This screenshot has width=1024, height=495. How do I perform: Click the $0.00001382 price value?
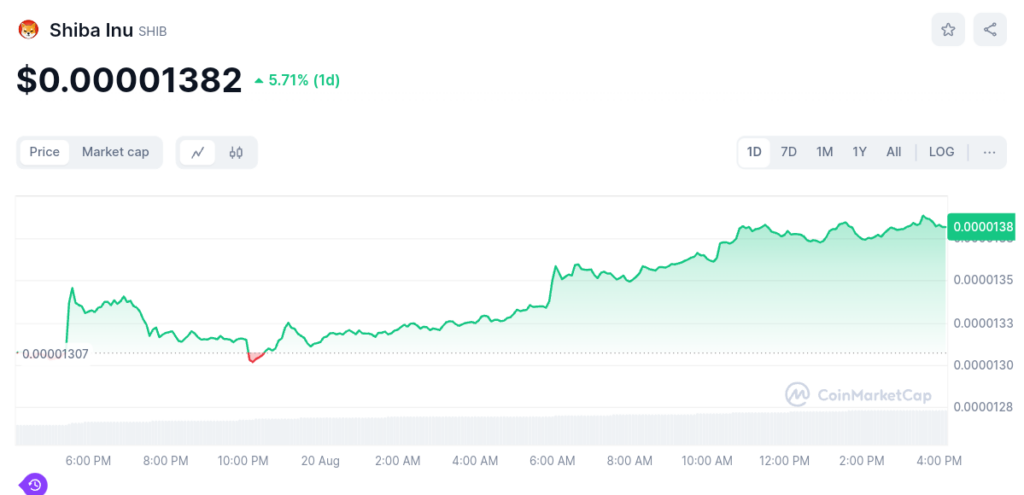[x=129, y=81]
